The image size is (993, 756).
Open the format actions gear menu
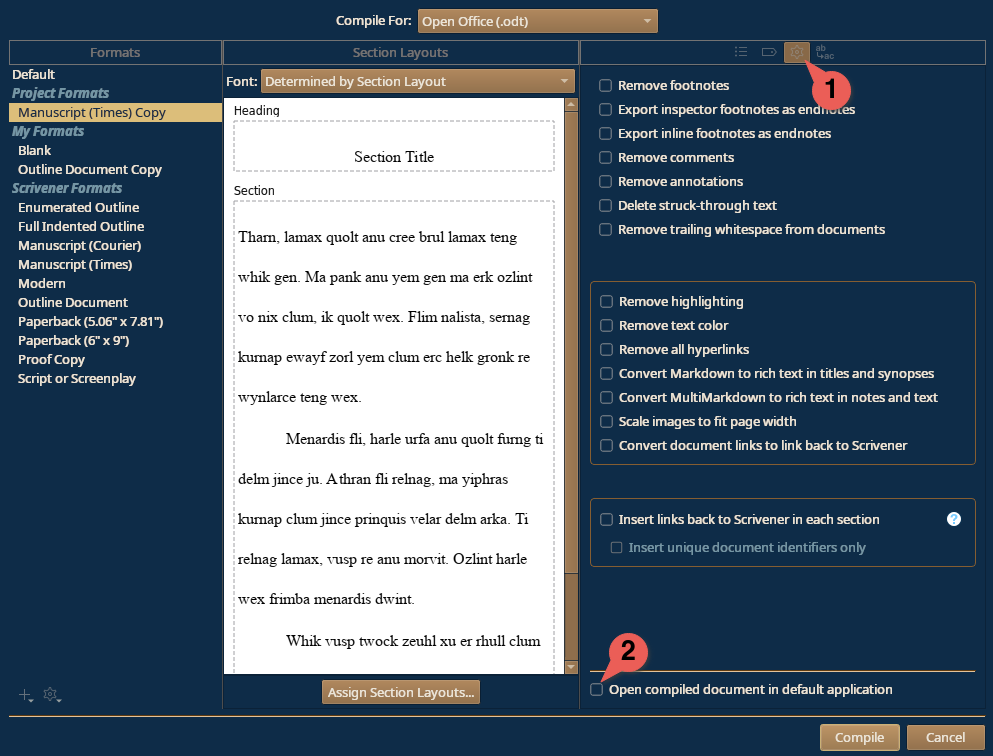[x=52, y=695]
